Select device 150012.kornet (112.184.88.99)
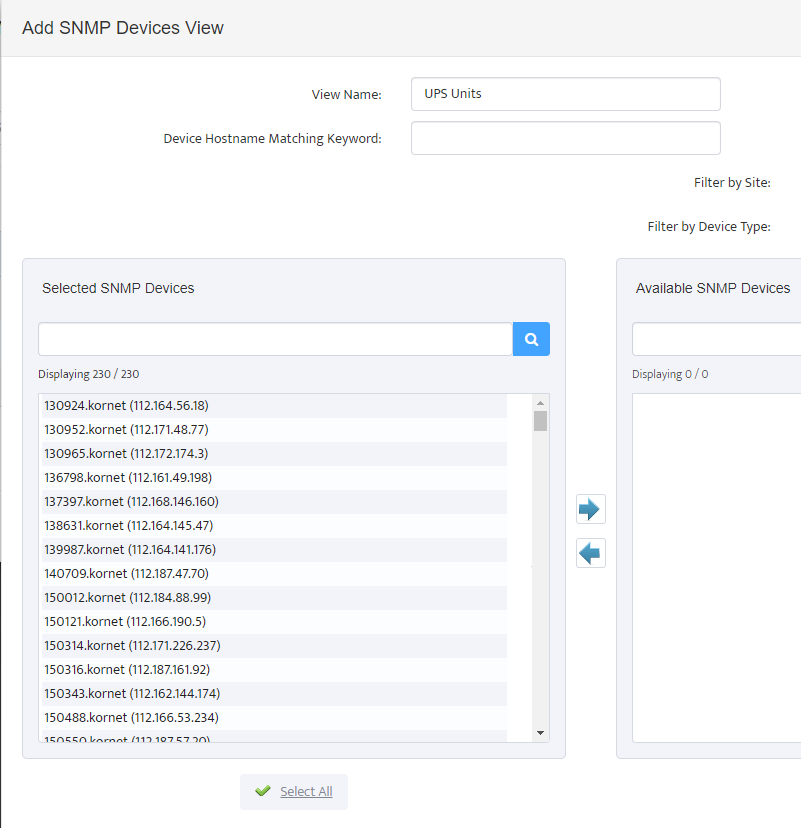The image size is (801, 828). [x=275, y=598]
